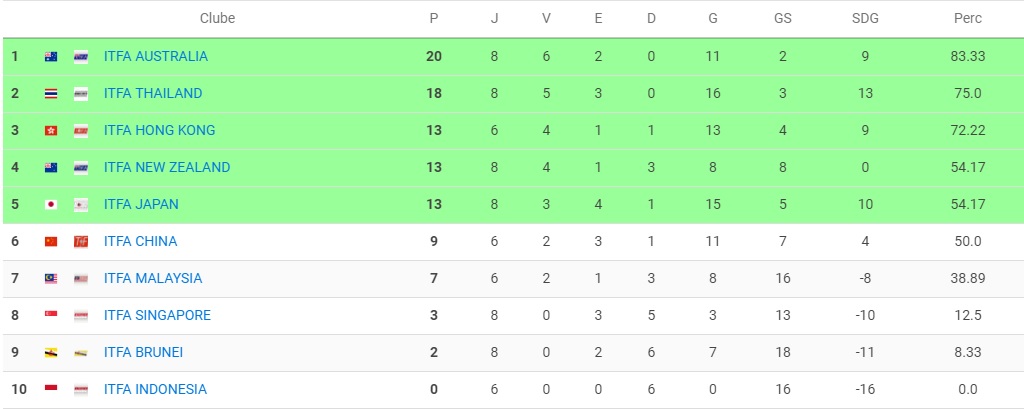This screenshot has width=1024, height=409.
Task: Click the Thailand country flag icon
Action: coord(51,94)
